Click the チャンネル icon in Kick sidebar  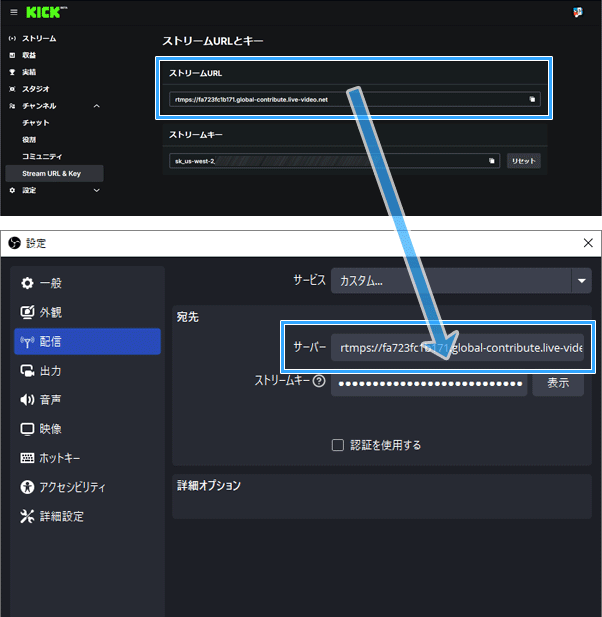12,106
